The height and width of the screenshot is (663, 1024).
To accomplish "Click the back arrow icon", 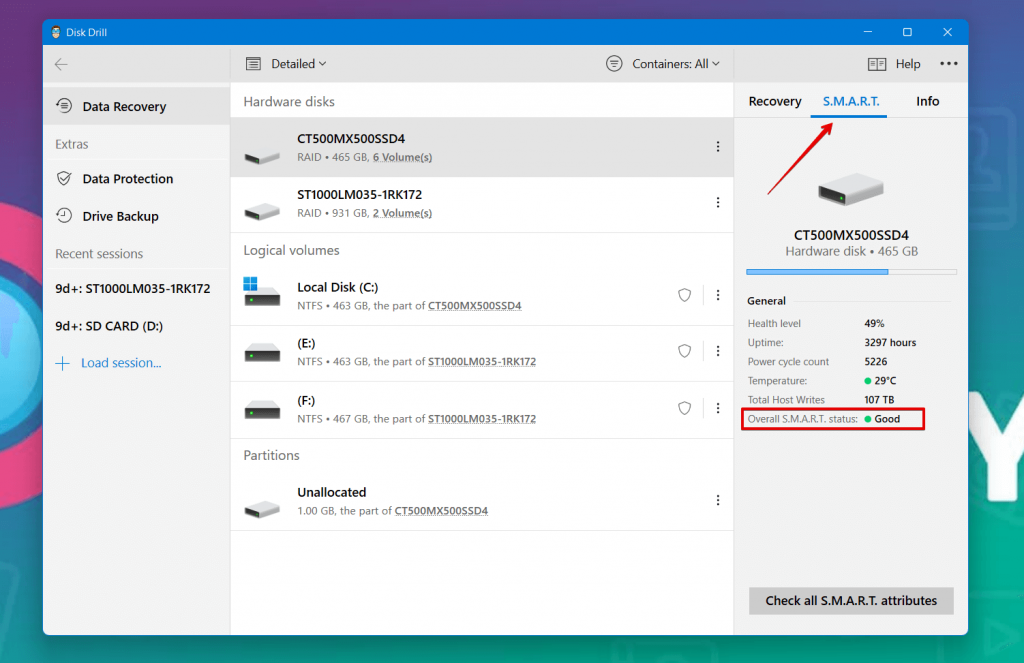I will (x=61, y=64).
